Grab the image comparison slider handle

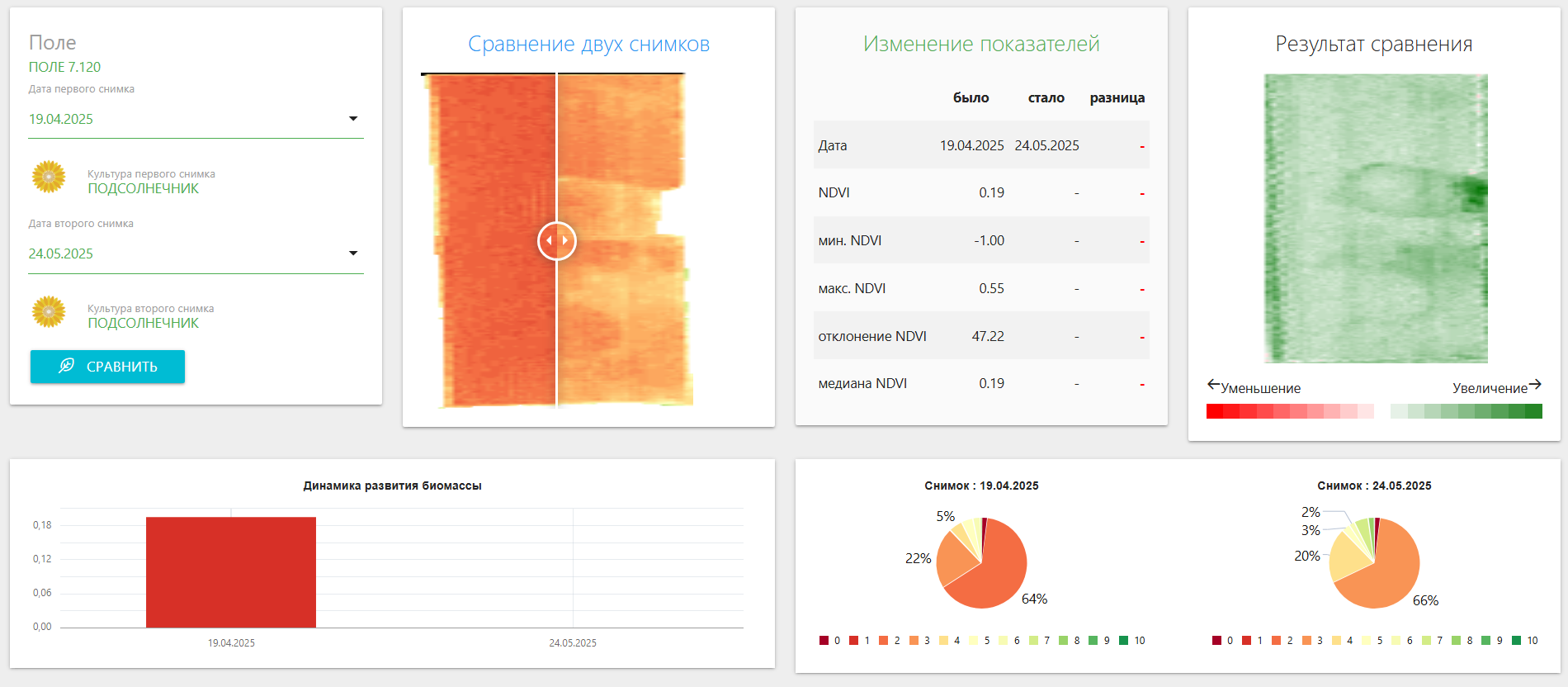[x=557, y=241]
